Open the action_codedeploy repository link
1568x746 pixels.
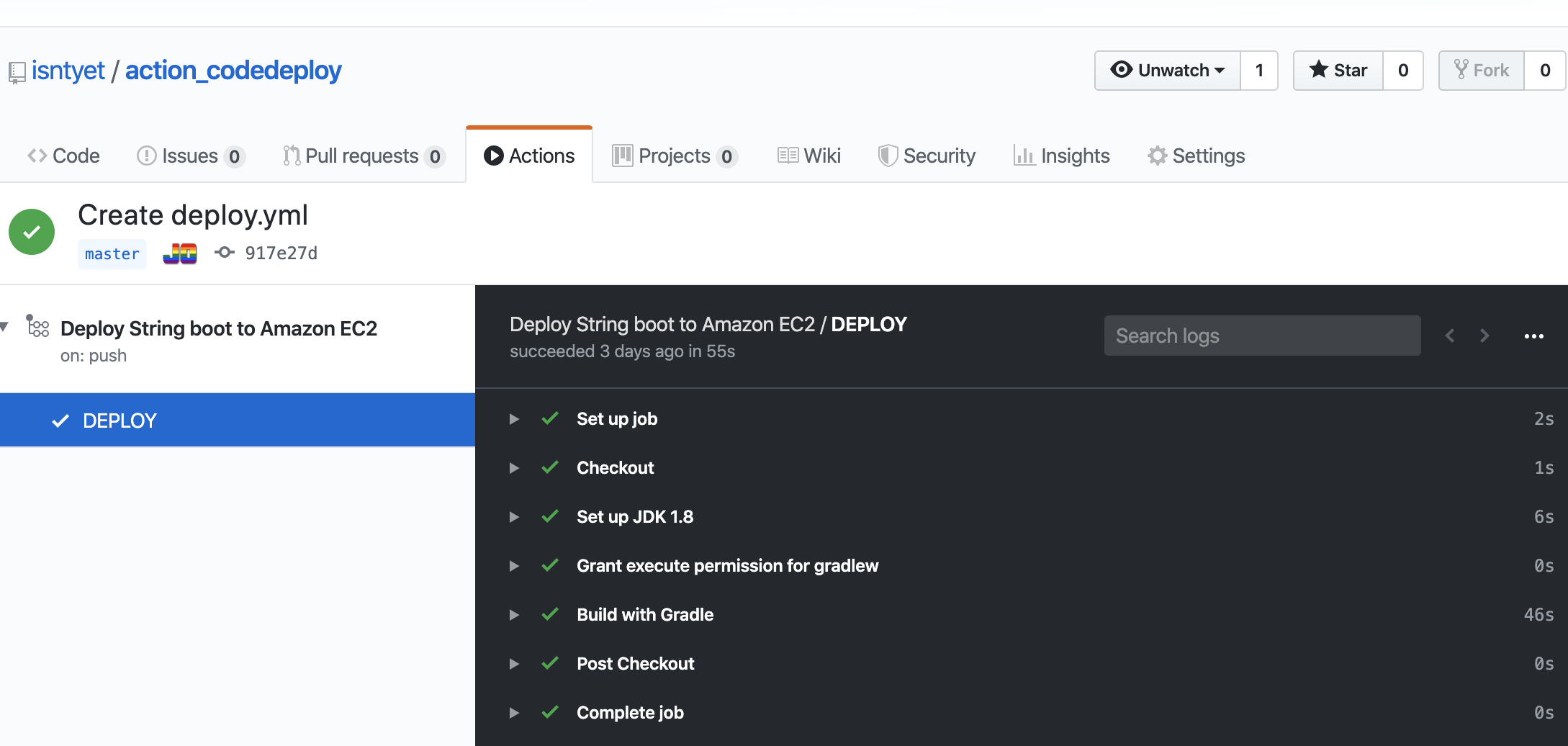tap(233, 71)
